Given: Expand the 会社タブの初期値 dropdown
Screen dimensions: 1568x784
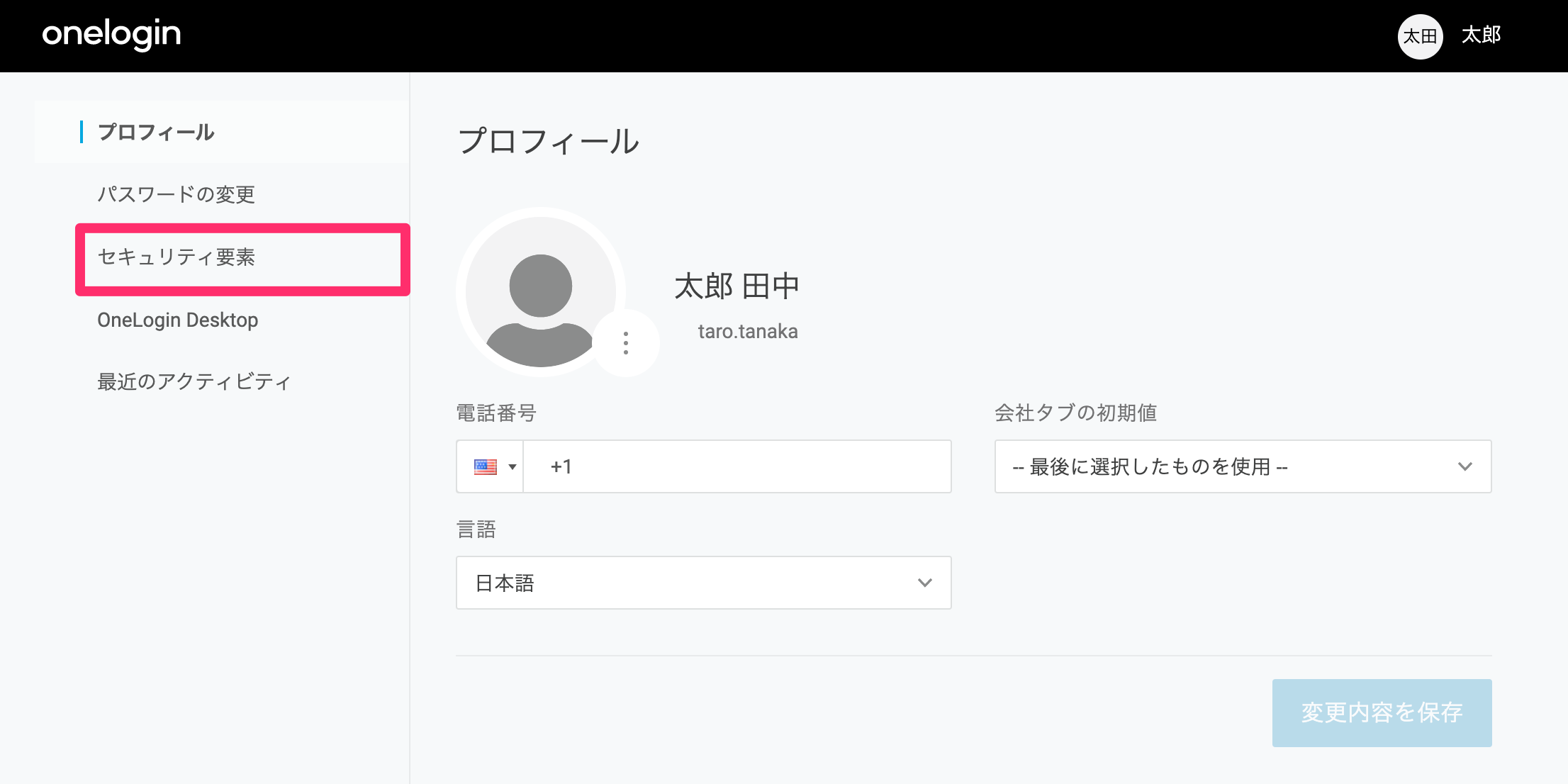Looking at the screenshot, I should 1243,466.
